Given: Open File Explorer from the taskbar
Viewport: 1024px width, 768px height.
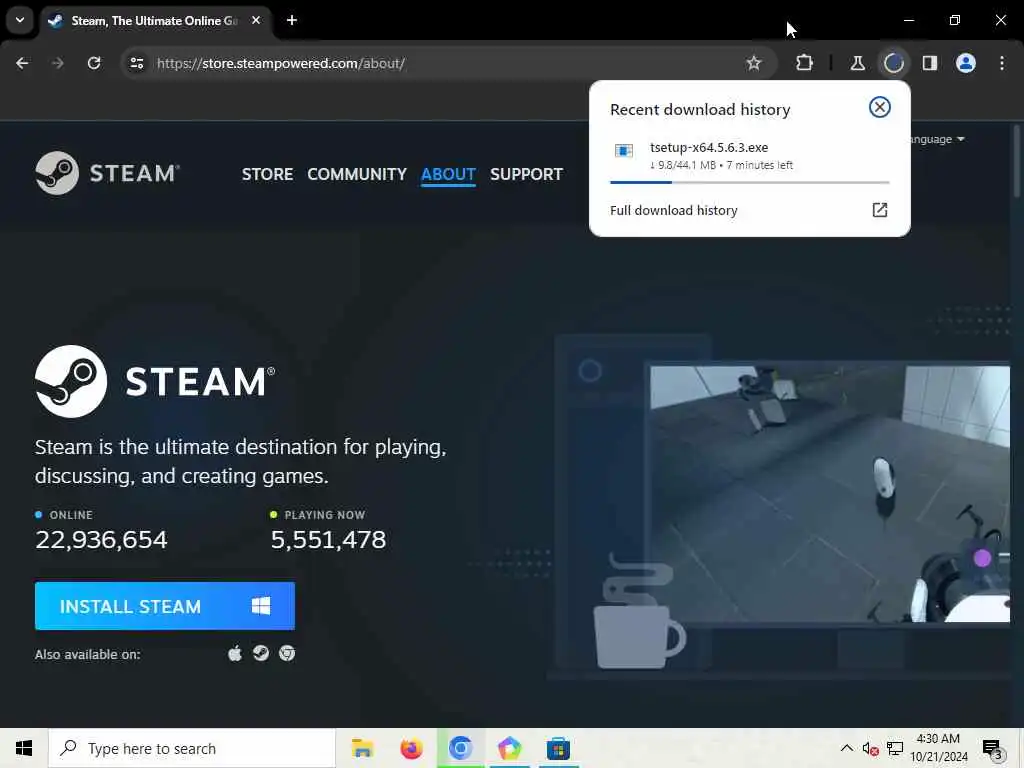Looking at the screenshot, I should click(362, 748).
